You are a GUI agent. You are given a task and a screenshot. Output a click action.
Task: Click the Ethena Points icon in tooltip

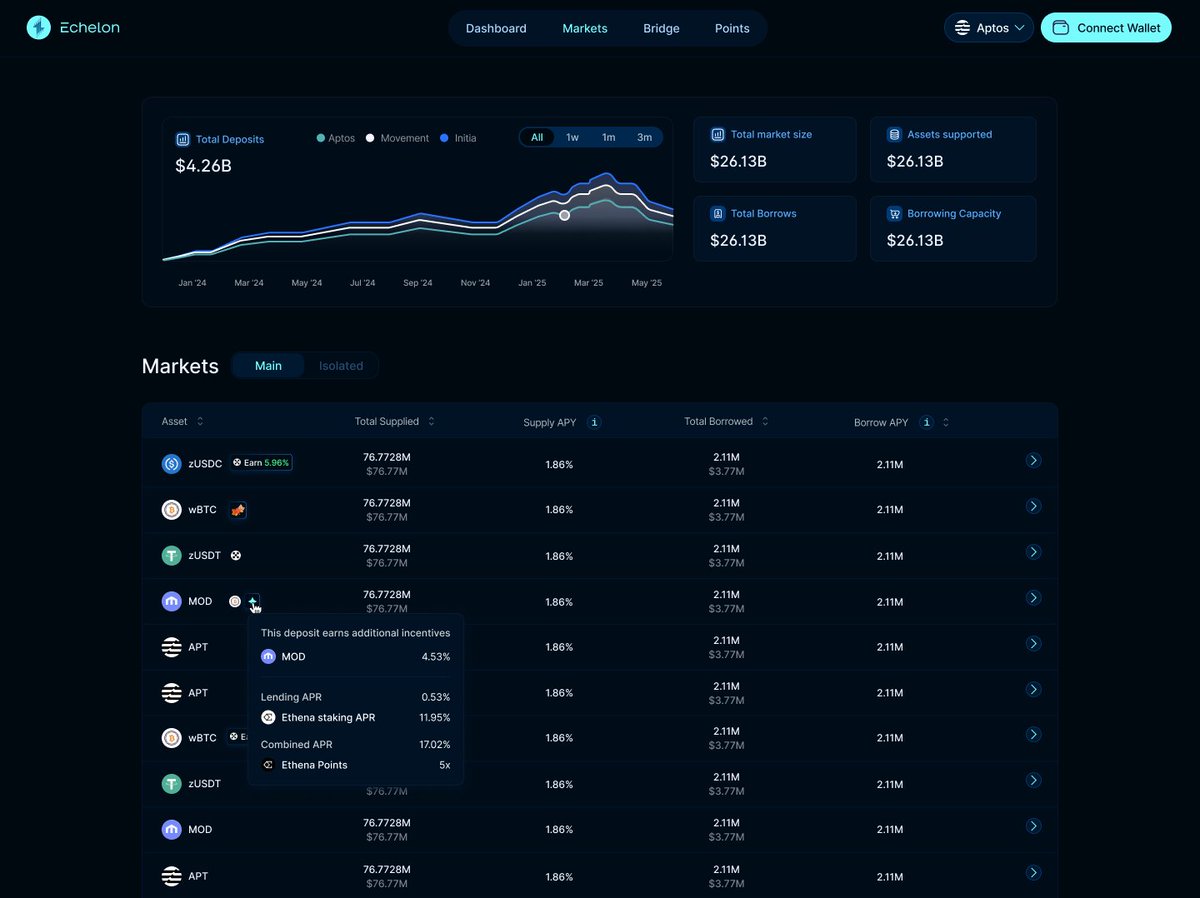pos(268,765)
